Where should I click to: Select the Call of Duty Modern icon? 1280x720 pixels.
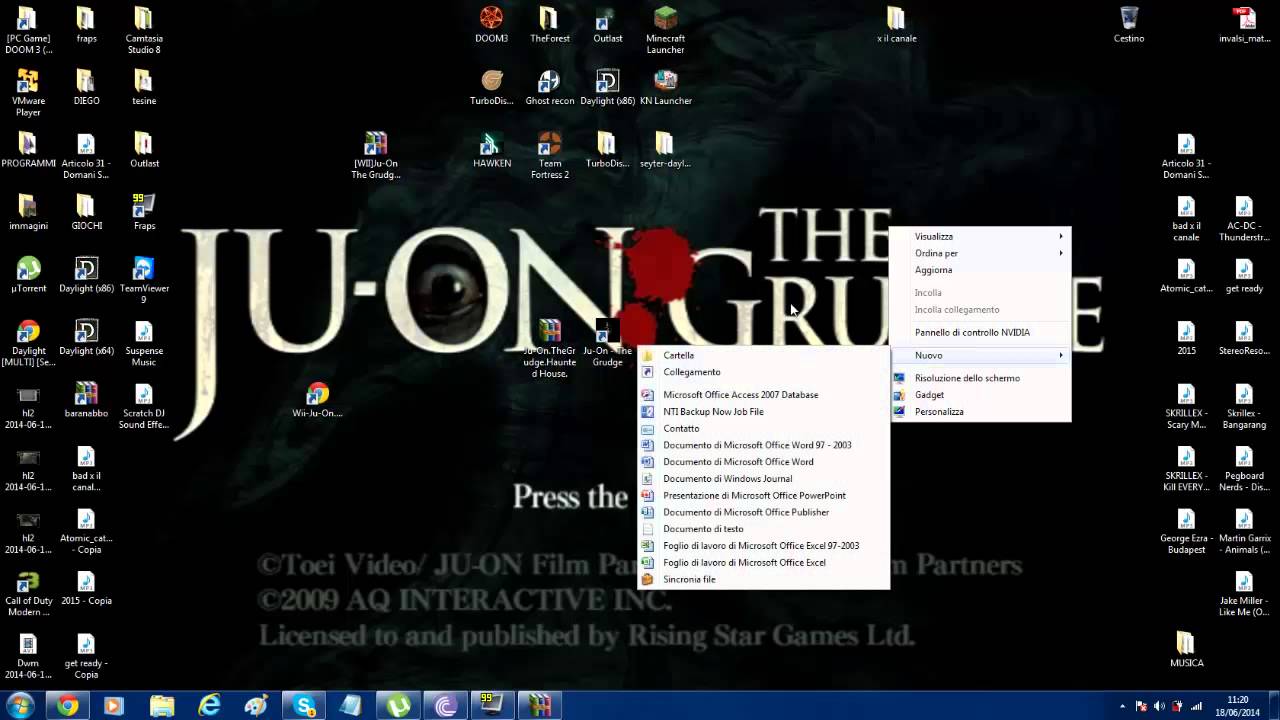[x=28, y=593]
